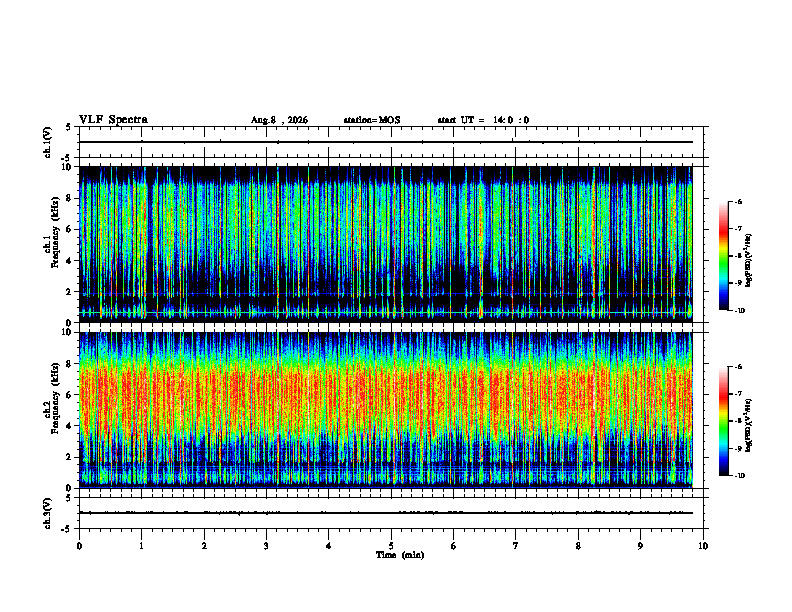The width and height of the screenshot is (792, 612).
Task: Click the "-10" label on ch.2 color bar
Action: (739, 476)
